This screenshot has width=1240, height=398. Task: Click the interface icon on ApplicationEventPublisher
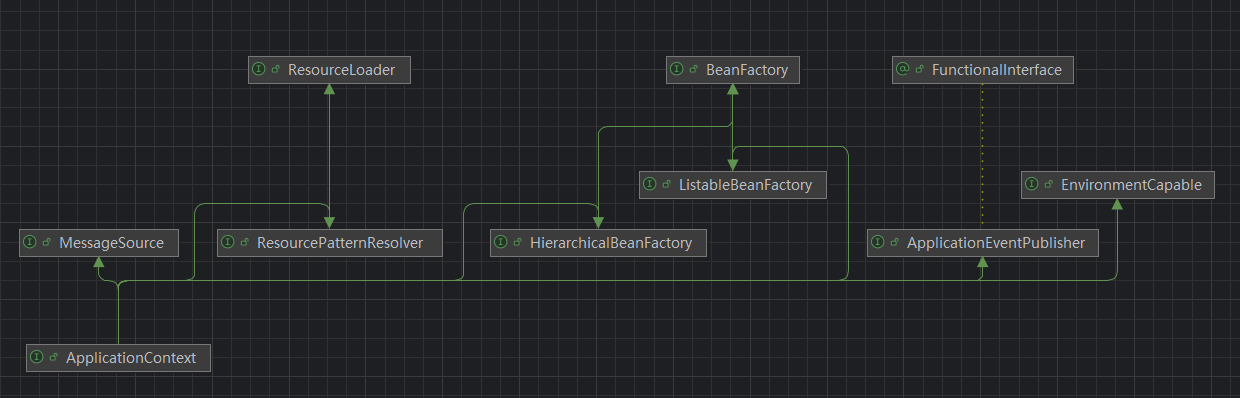pos(878,243)
